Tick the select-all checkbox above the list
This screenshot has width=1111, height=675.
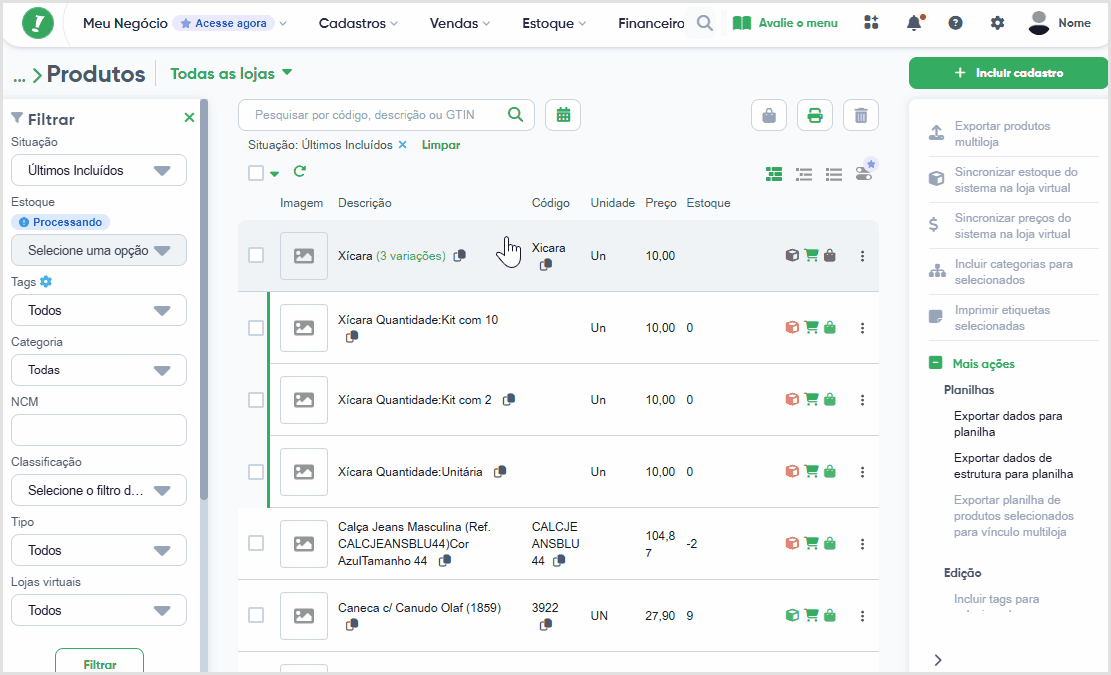[x=256, y=173]
